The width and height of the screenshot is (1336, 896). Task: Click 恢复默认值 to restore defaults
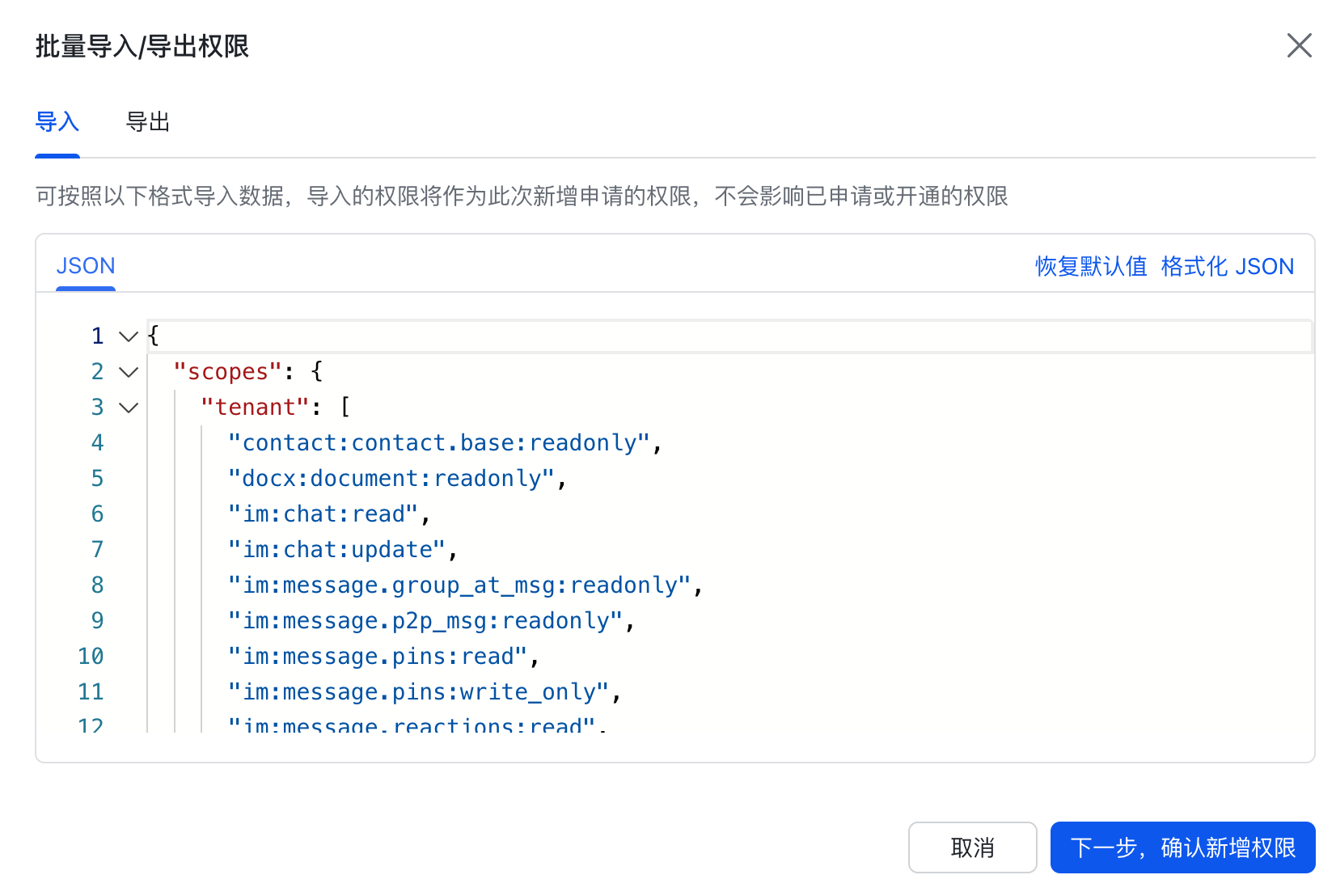[x=1090, y=266]
